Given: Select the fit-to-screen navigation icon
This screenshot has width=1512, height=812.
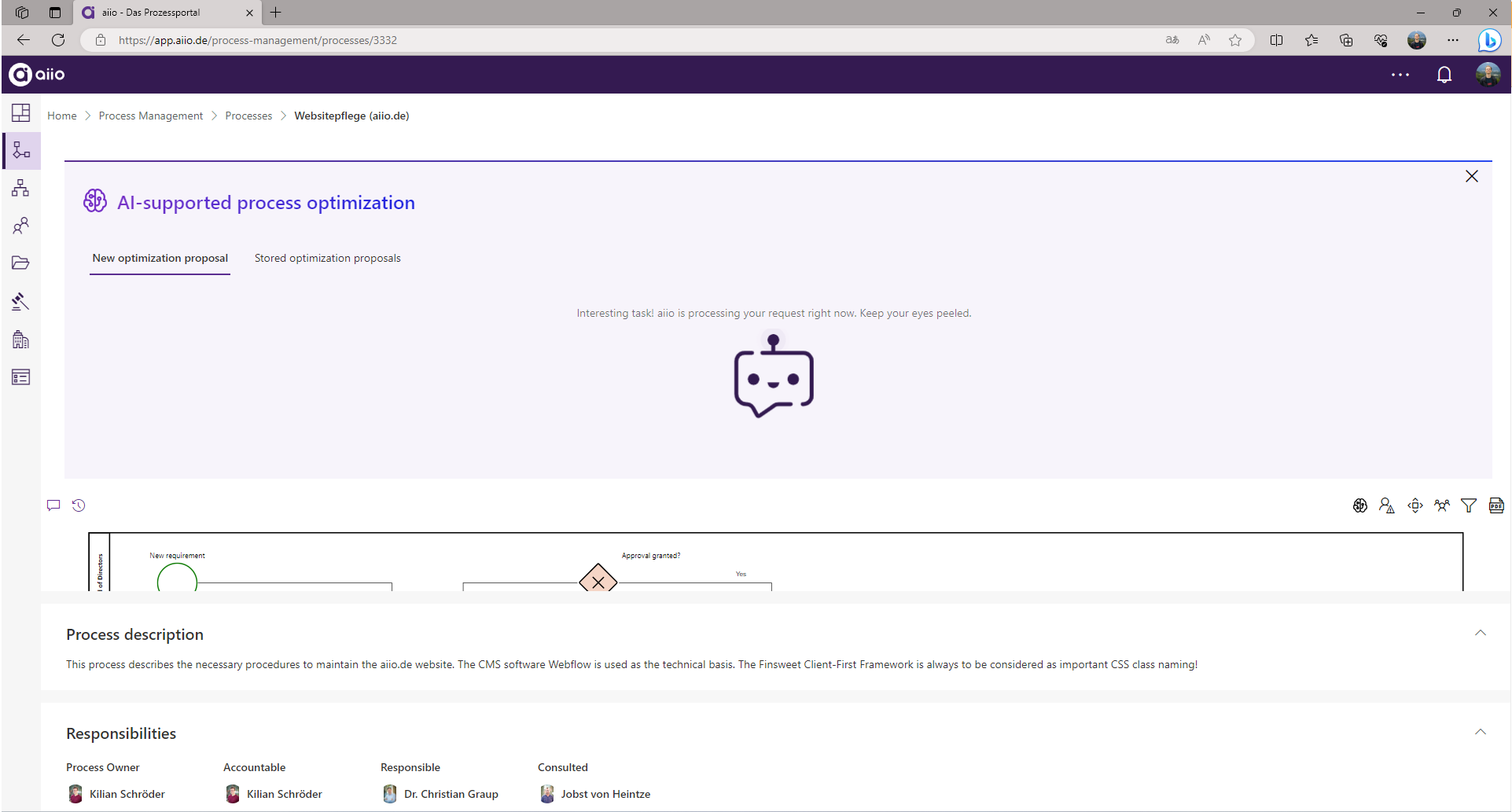Looking at the screenshot, I should pyautogui.click(x=1415, y=505).
